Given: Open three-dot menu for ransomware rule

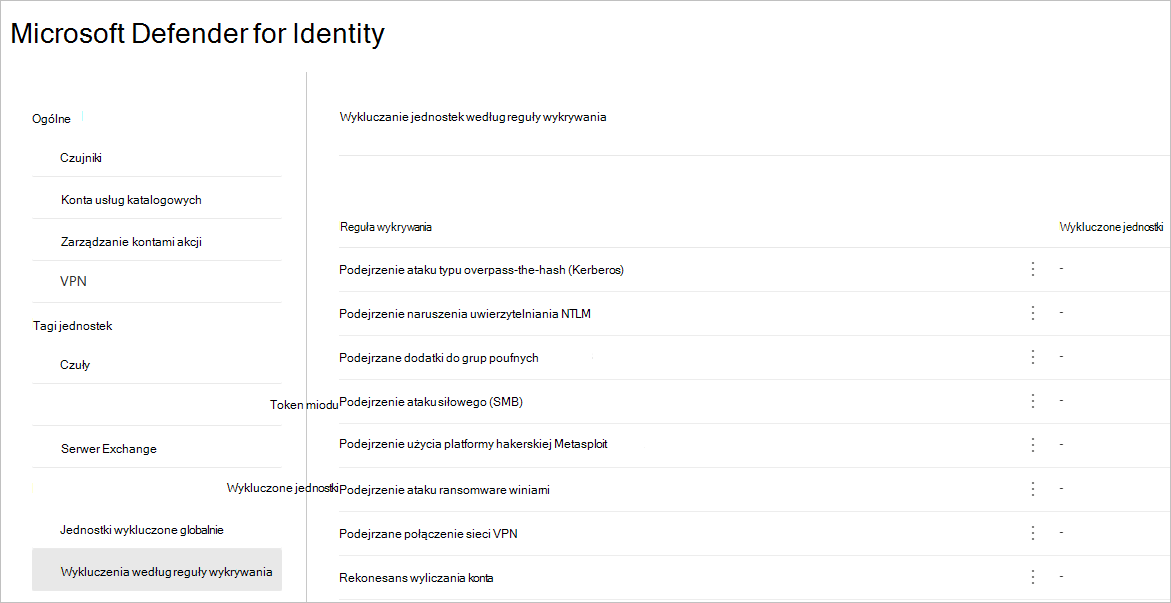Looking at the screenshot, I should [1033, 489].
